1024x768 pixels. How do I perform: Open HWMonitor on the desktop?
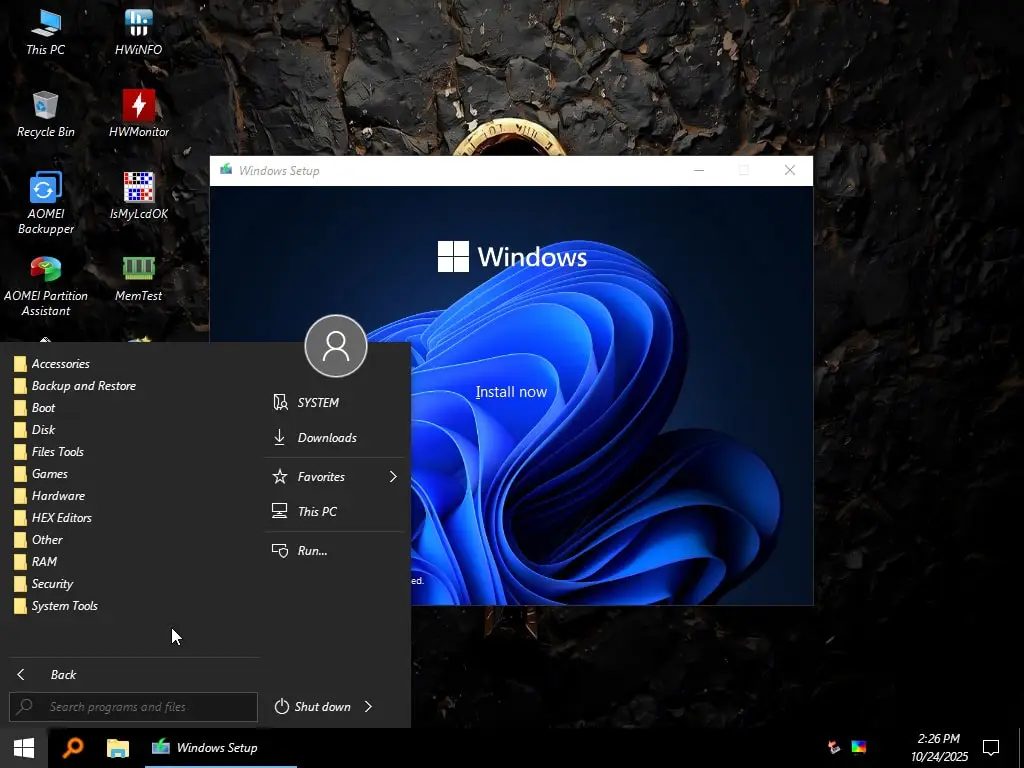(137, 107)
